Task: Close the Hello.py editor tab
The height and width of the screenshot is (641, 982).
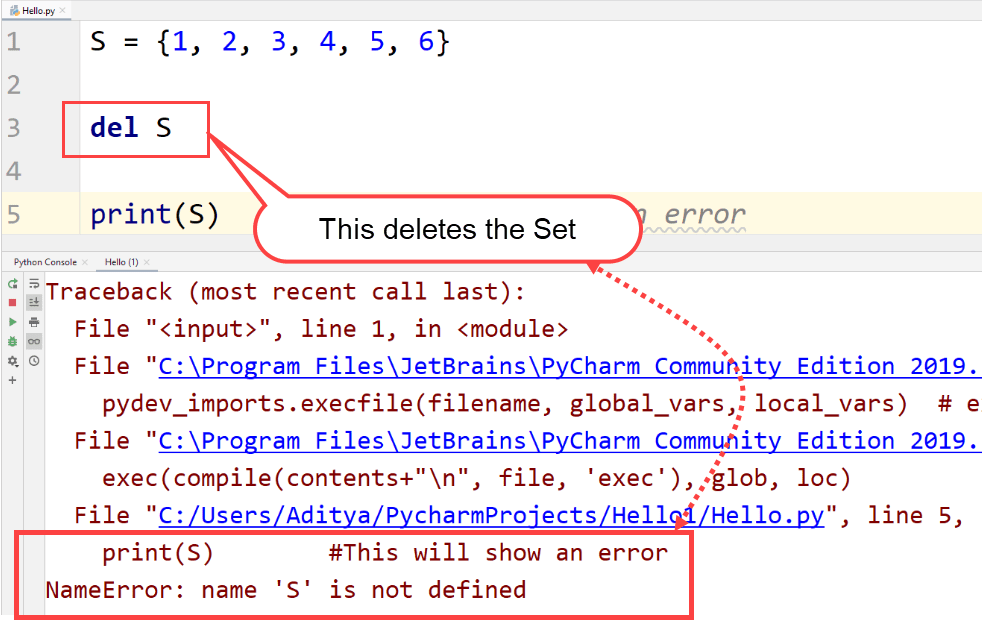Action: click(62, 11)
